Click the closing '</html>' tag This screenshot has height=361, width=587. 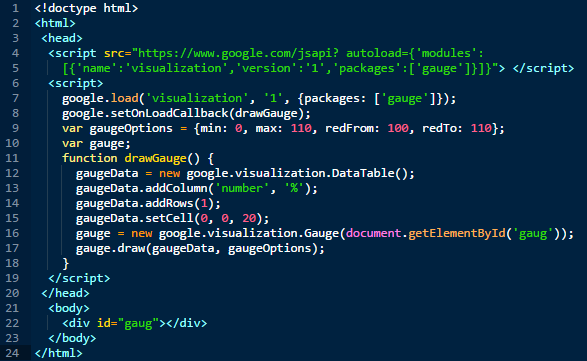point(58,353)
